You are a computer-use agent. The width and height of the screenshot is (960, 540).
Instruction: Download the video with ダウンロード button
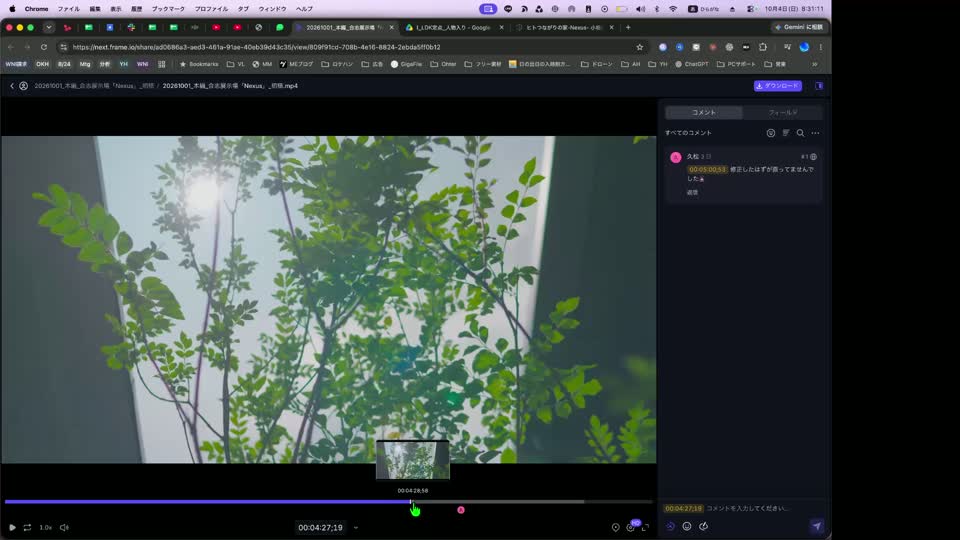click(778, 86)
